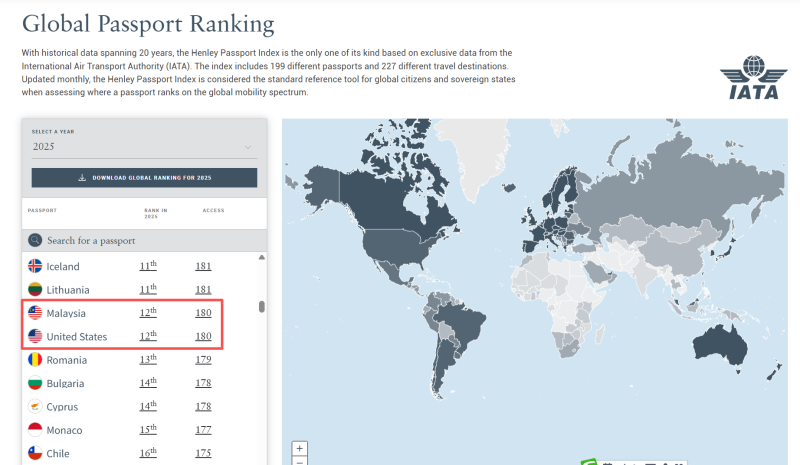This screenshot has width=800, height=465.
Task: Click the Lithuania flag icon
Action: coord(35,289)
